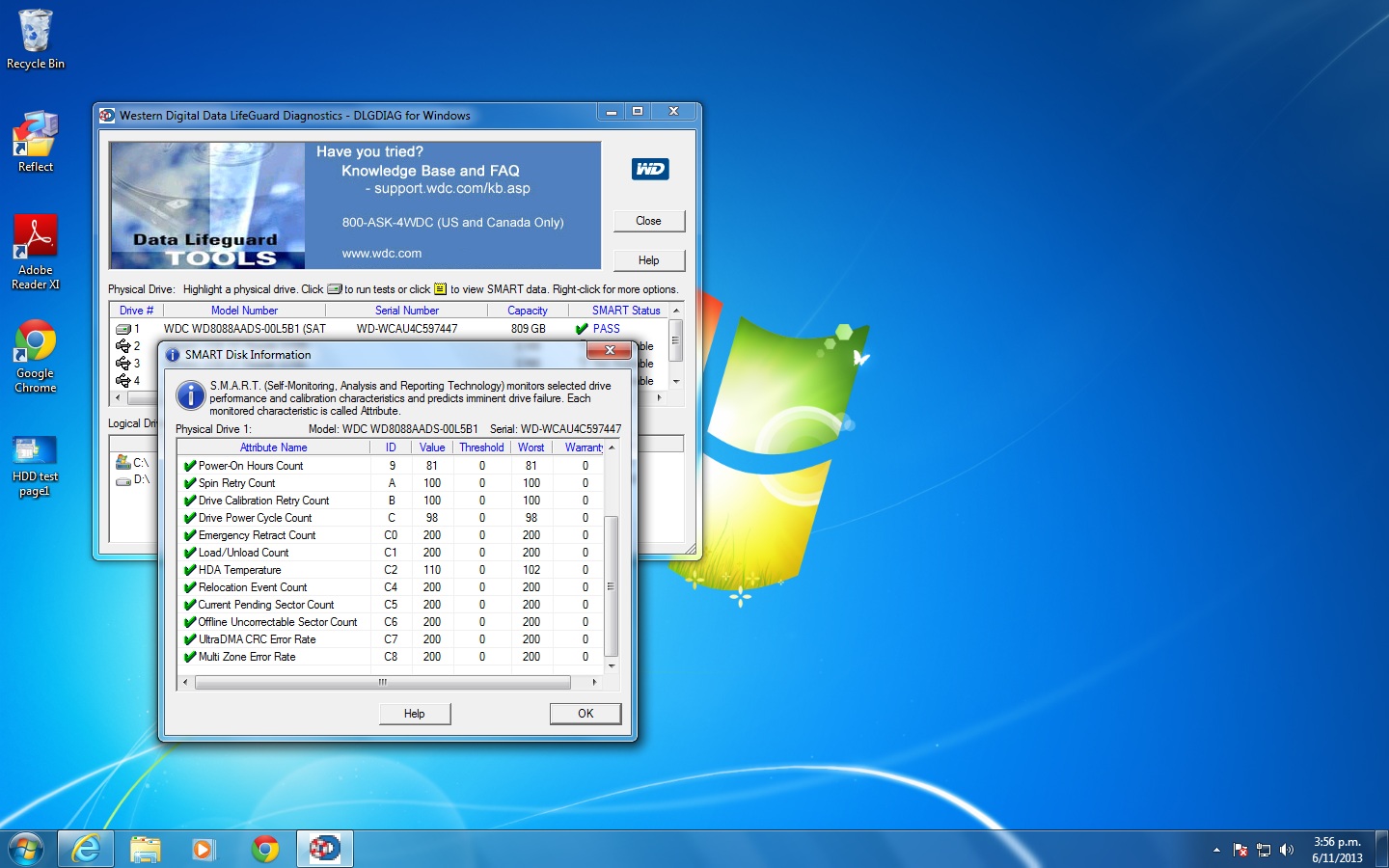Sort by Threshold column header
This screenshot has width=1389, height=868.
481,448
